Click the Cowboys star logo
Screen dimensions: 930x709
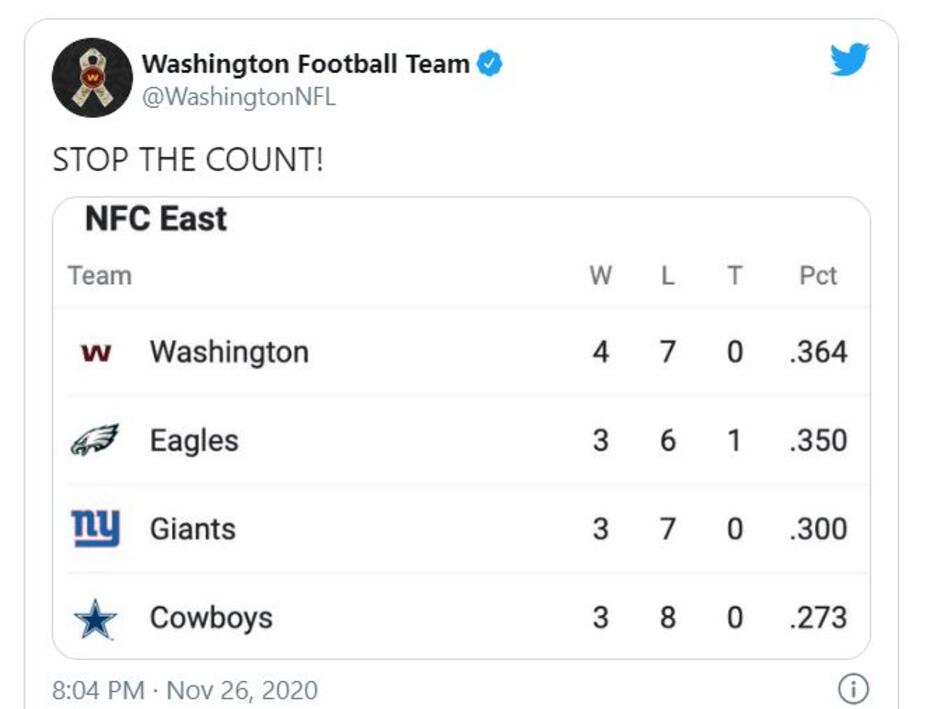[x=95, y=619]
